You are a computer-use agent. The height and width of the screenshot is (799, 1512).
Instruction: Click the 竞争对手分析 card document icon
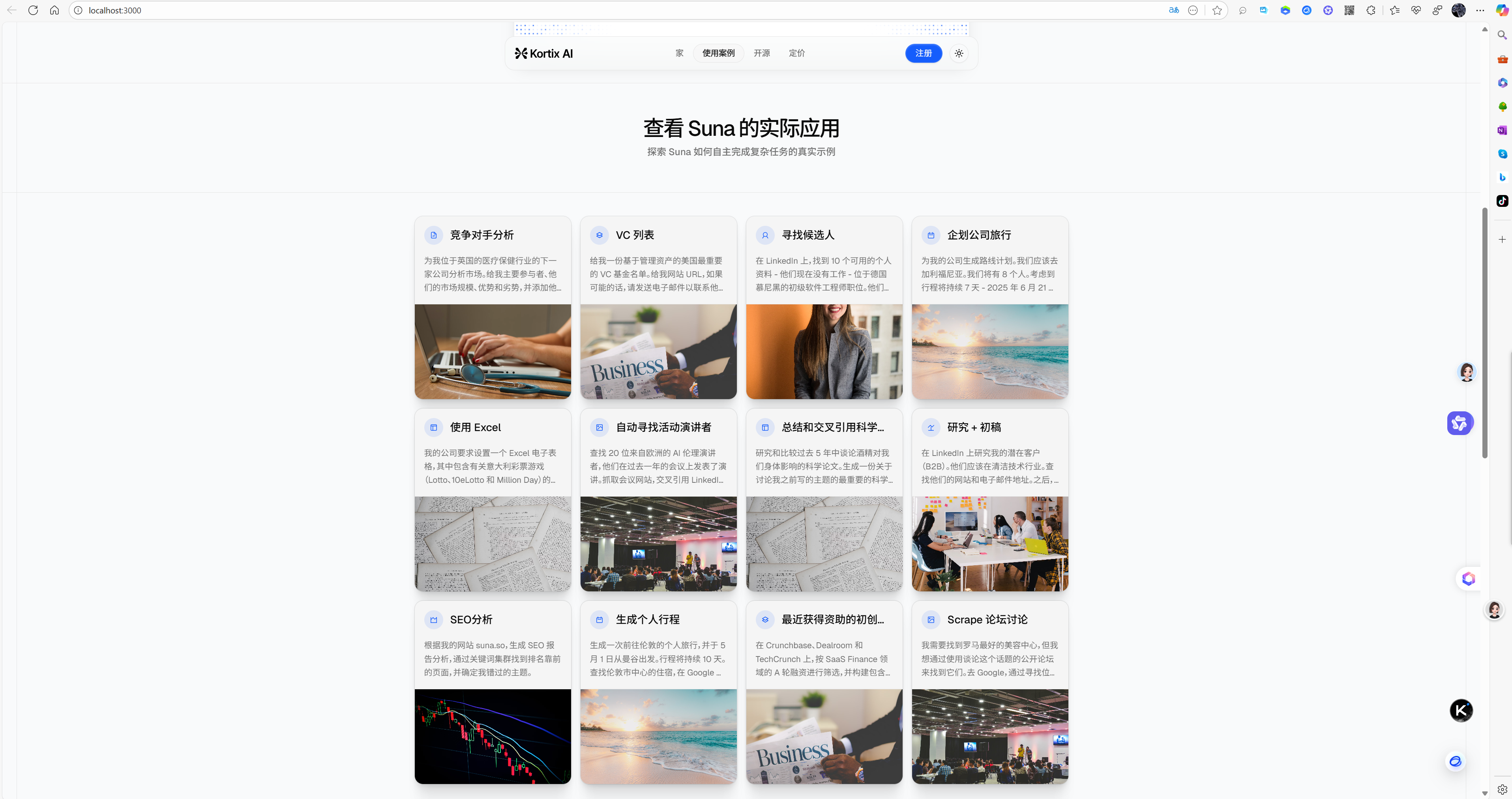click(x=434, y=235)
